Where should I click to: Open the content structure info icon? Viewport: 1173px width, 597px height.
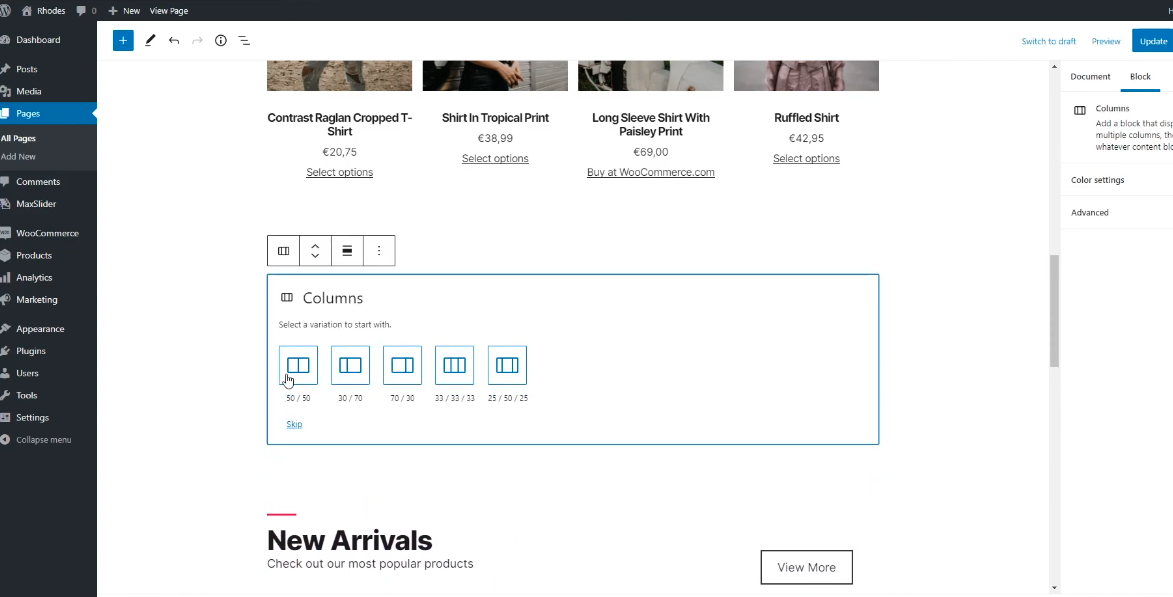(x=221, y=41)
